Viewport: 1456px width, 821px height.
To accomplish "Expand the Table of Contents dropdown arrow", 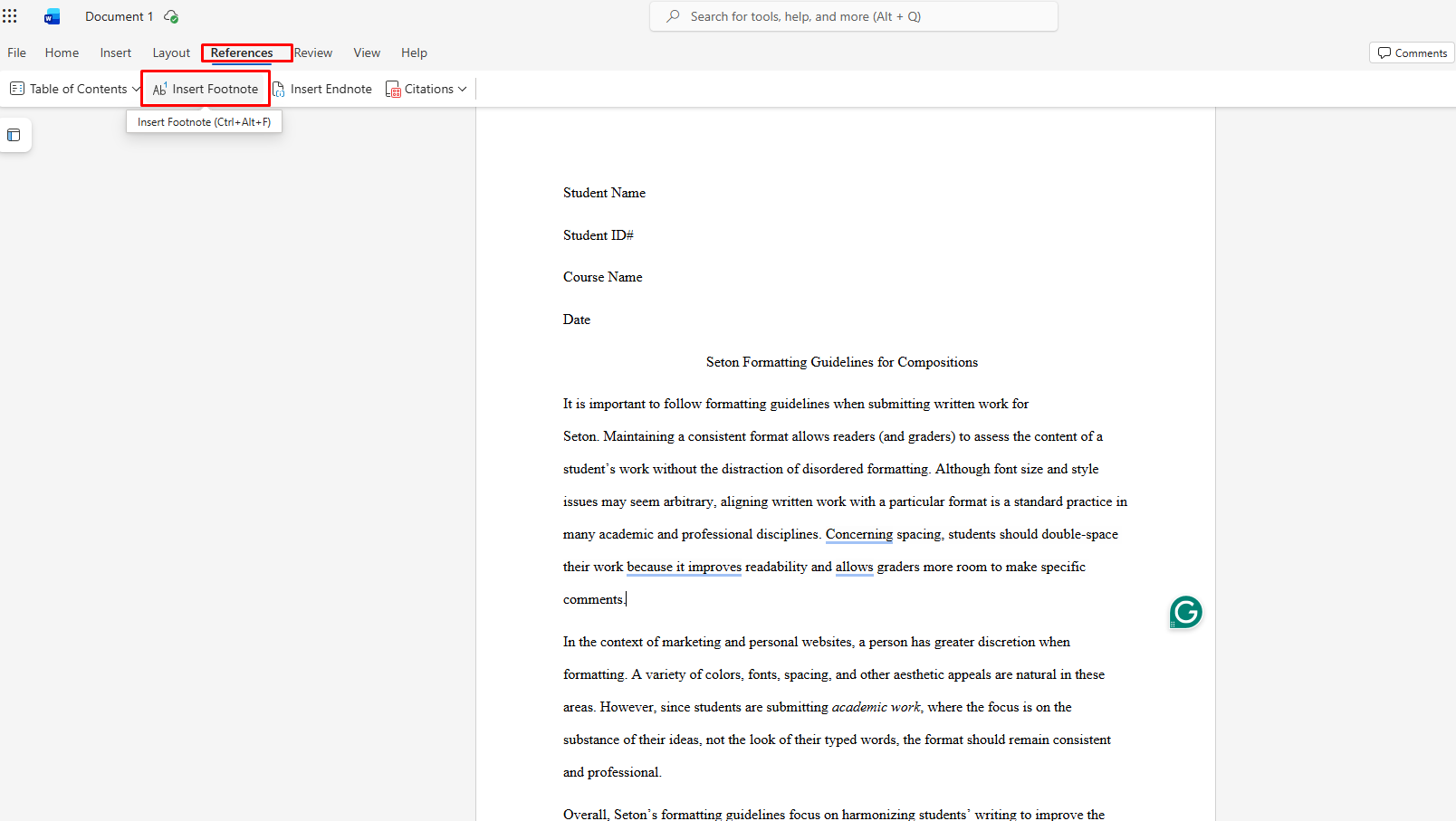I will [136, 89].
